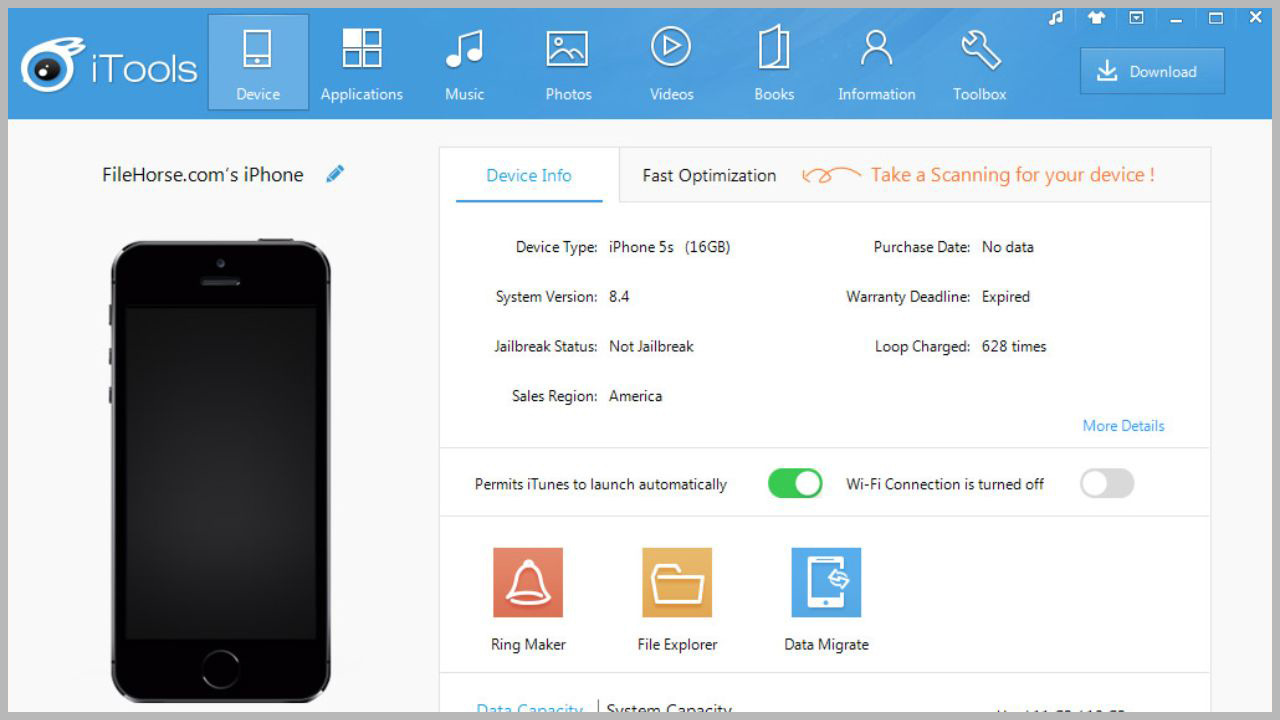The width and height of the screenshot is (1280, 720).
Task: Click 'Take a Scanning for your device !'
Action: (x=1012, y=175)
